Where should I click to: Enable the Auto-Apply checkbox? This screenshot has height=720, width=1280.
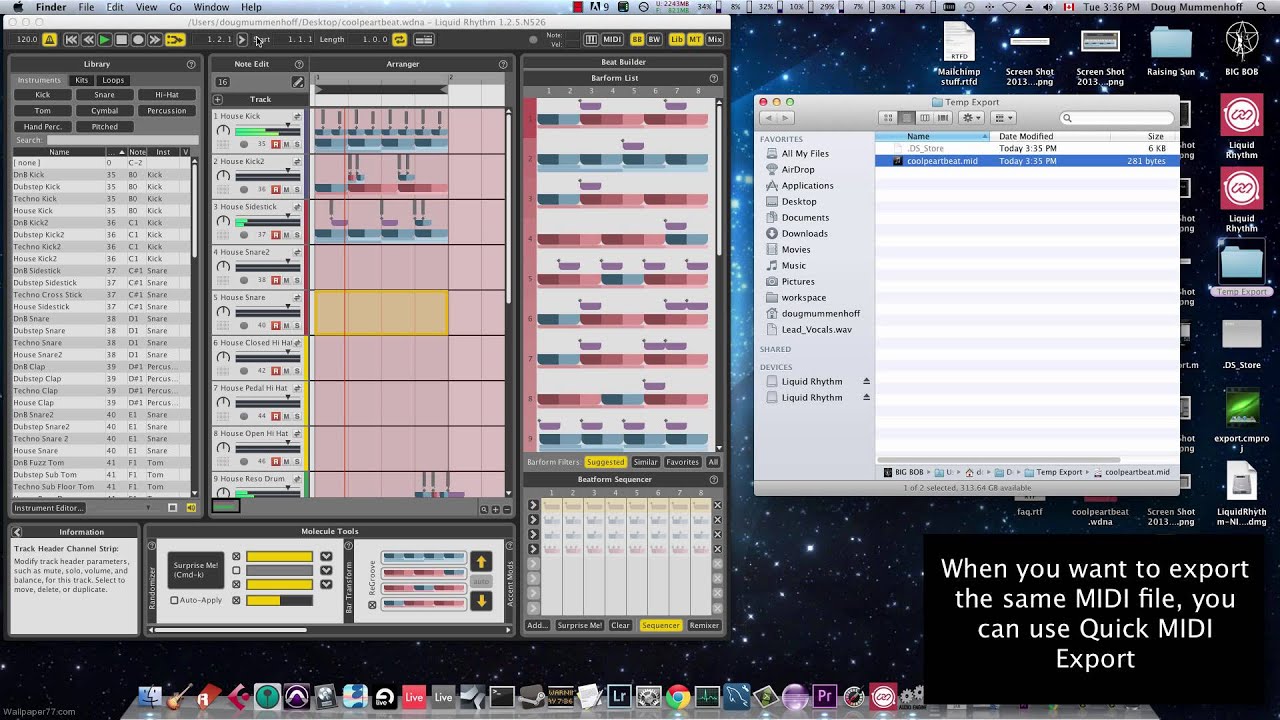175,600
